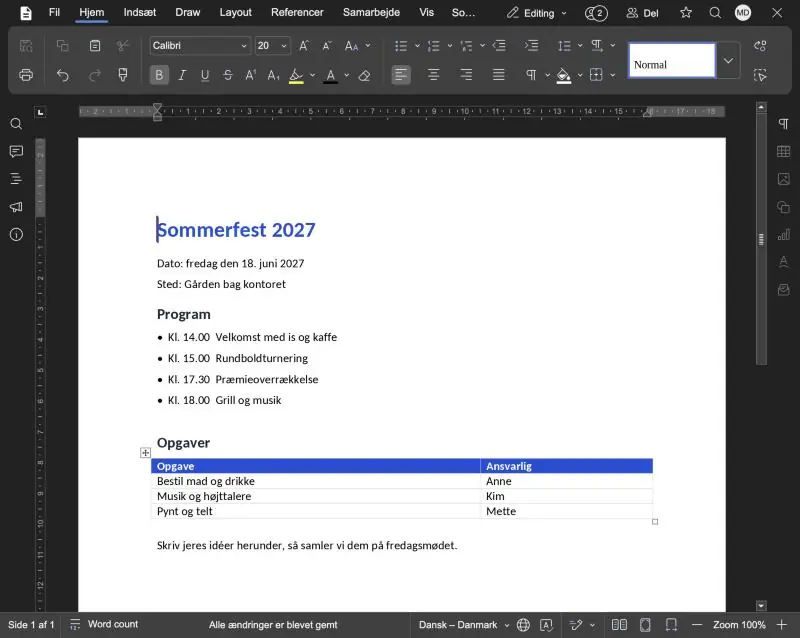Apply superscript formatting

click(251, 76)
